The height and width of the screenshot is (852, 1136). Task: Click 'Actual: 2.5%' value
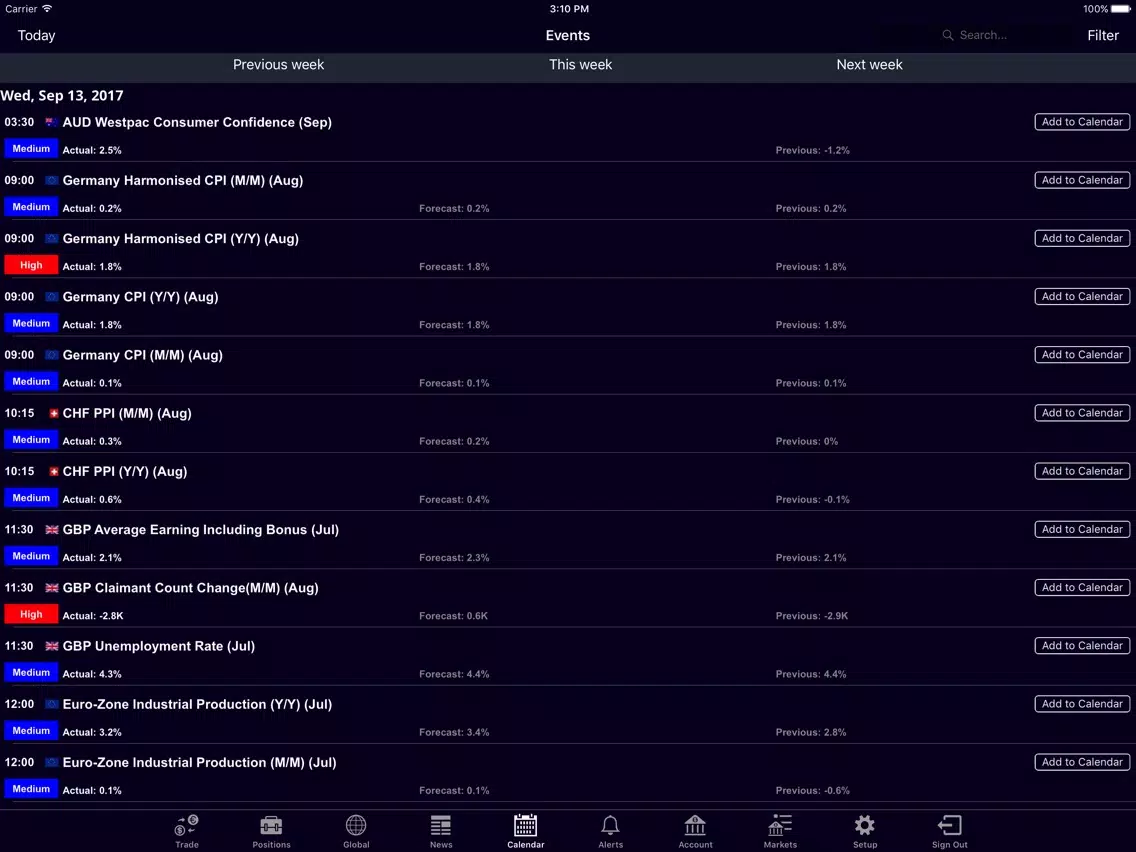(x=92, y=150)
